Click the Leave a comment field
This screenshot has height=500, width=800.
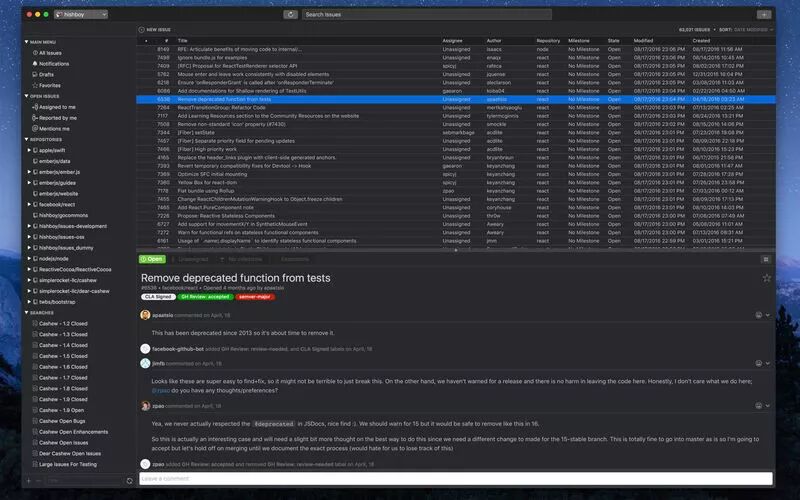tap(456, 479)
